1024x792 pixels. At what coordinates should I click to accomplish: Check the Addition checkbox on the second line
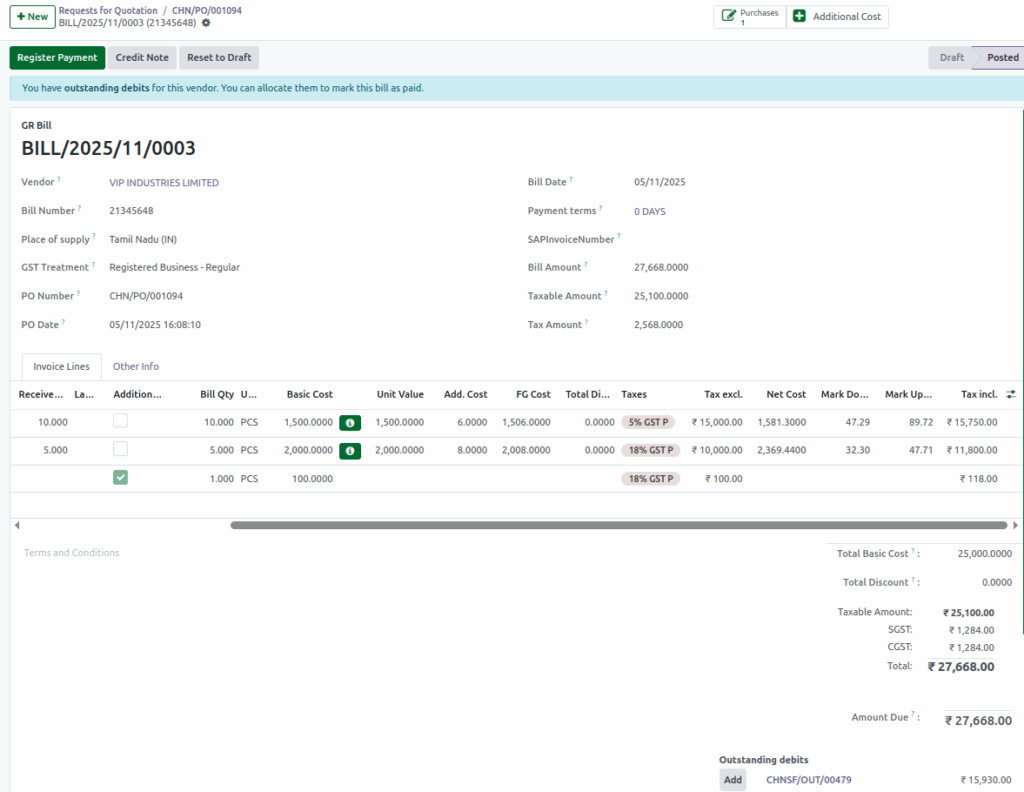pyautogui.click(x=120, y=448)
